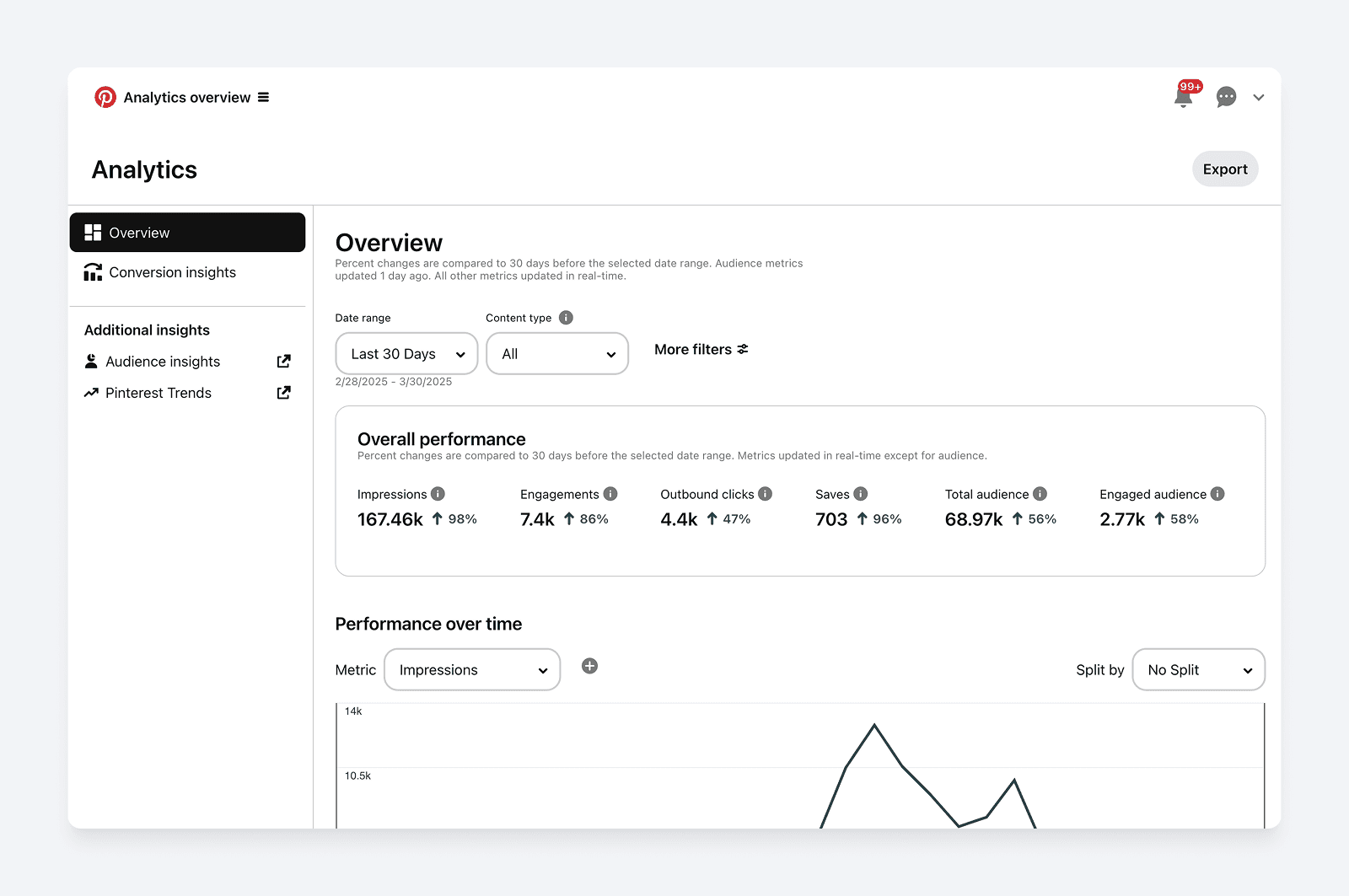
Task: Show info tooltip for Engagements
Action: point(610,494)
